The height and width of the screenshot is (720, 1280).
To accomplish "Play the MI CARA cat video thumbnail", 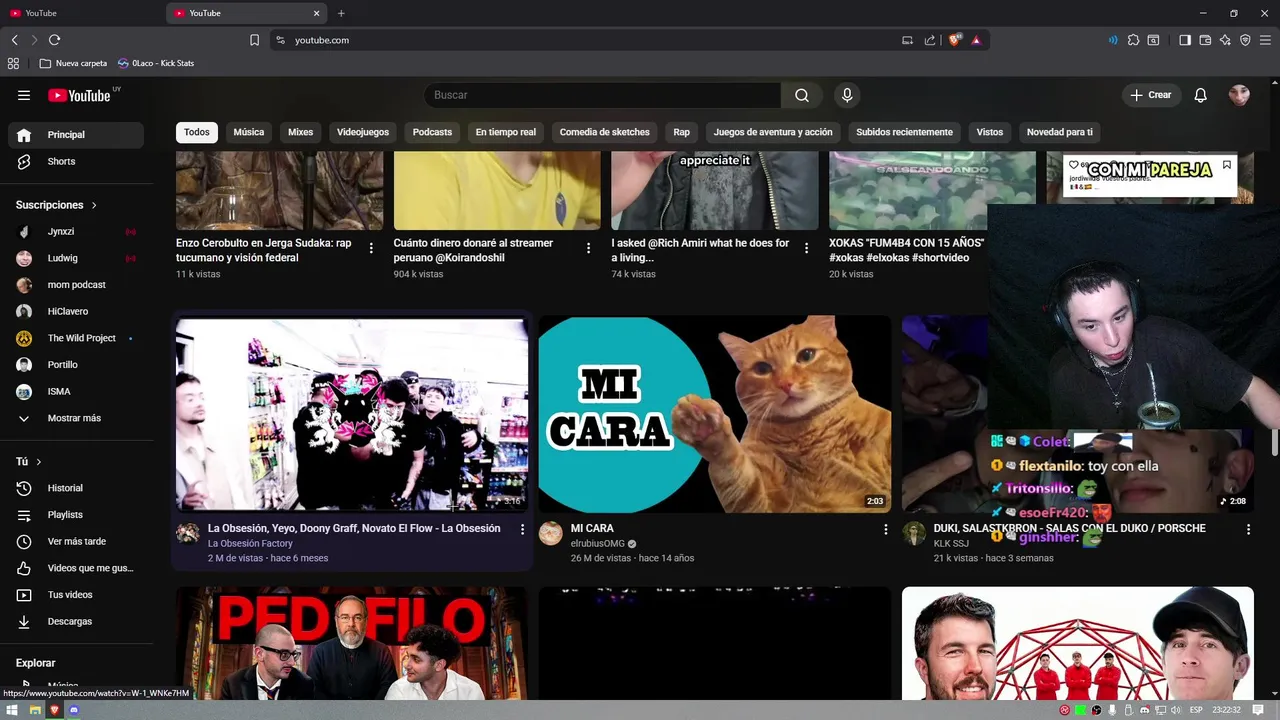I will [715, 414].
